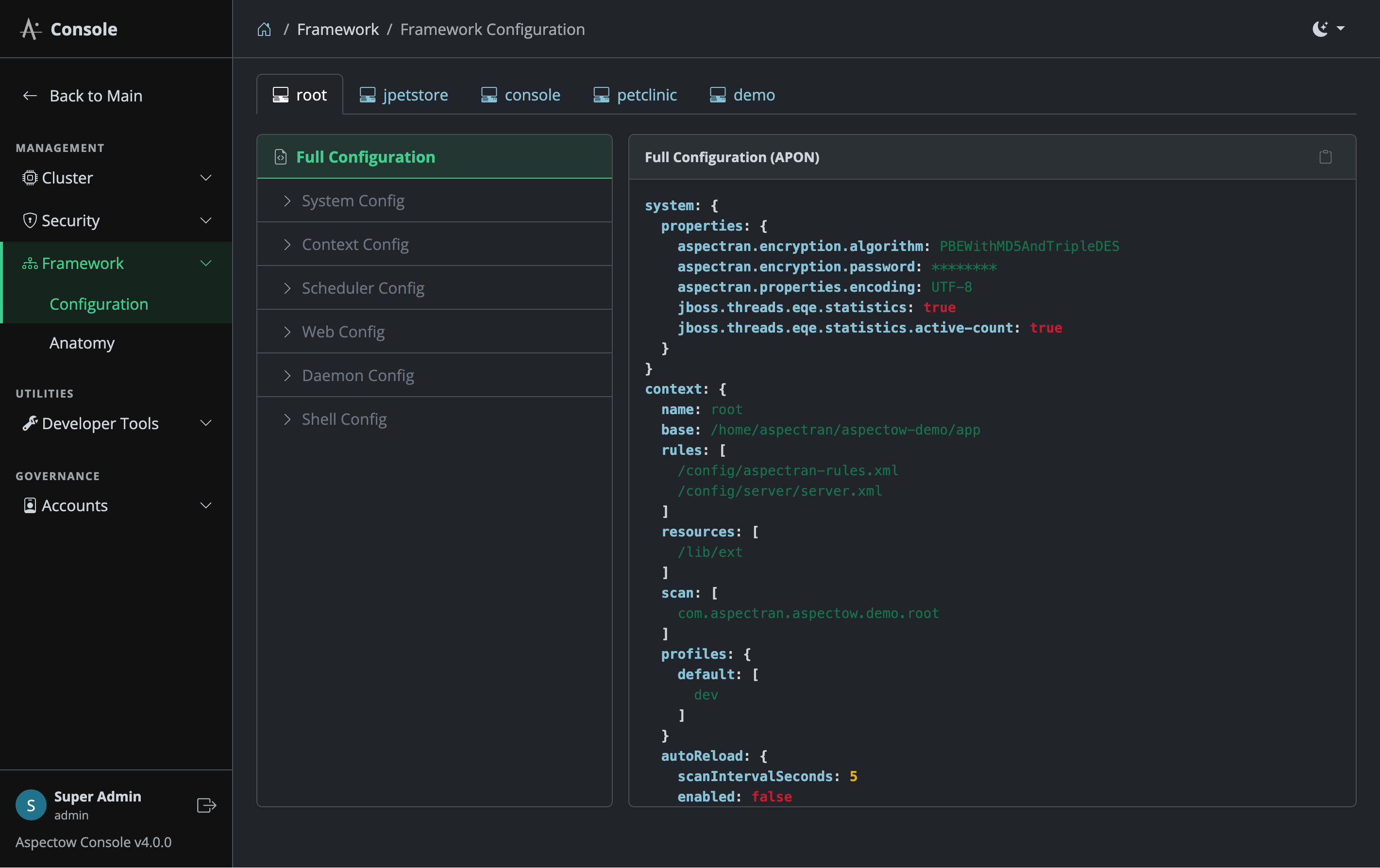Select Full Configuration in the list
The image size is (1380, 868).
click(x=435, y=157)
